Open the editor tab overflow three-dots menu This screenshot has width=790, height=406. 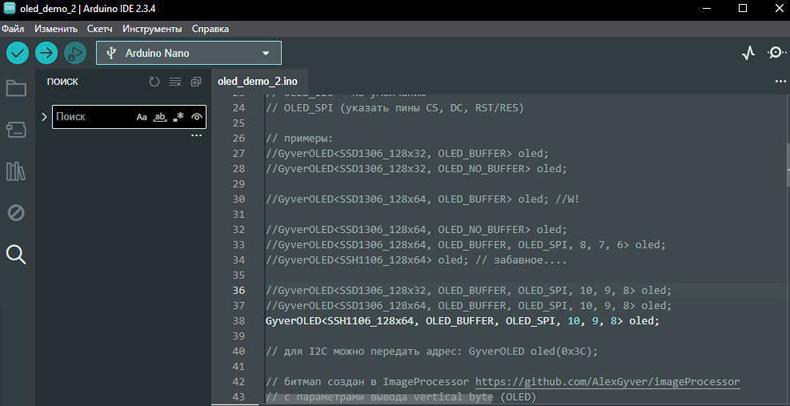tap(780, 82)
